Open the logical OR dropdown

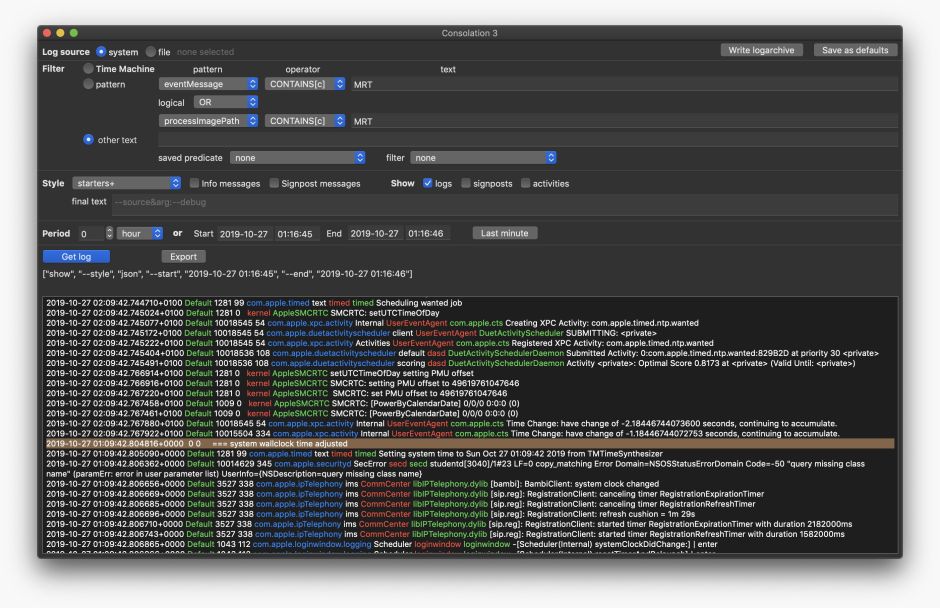[x=226, y=102]
